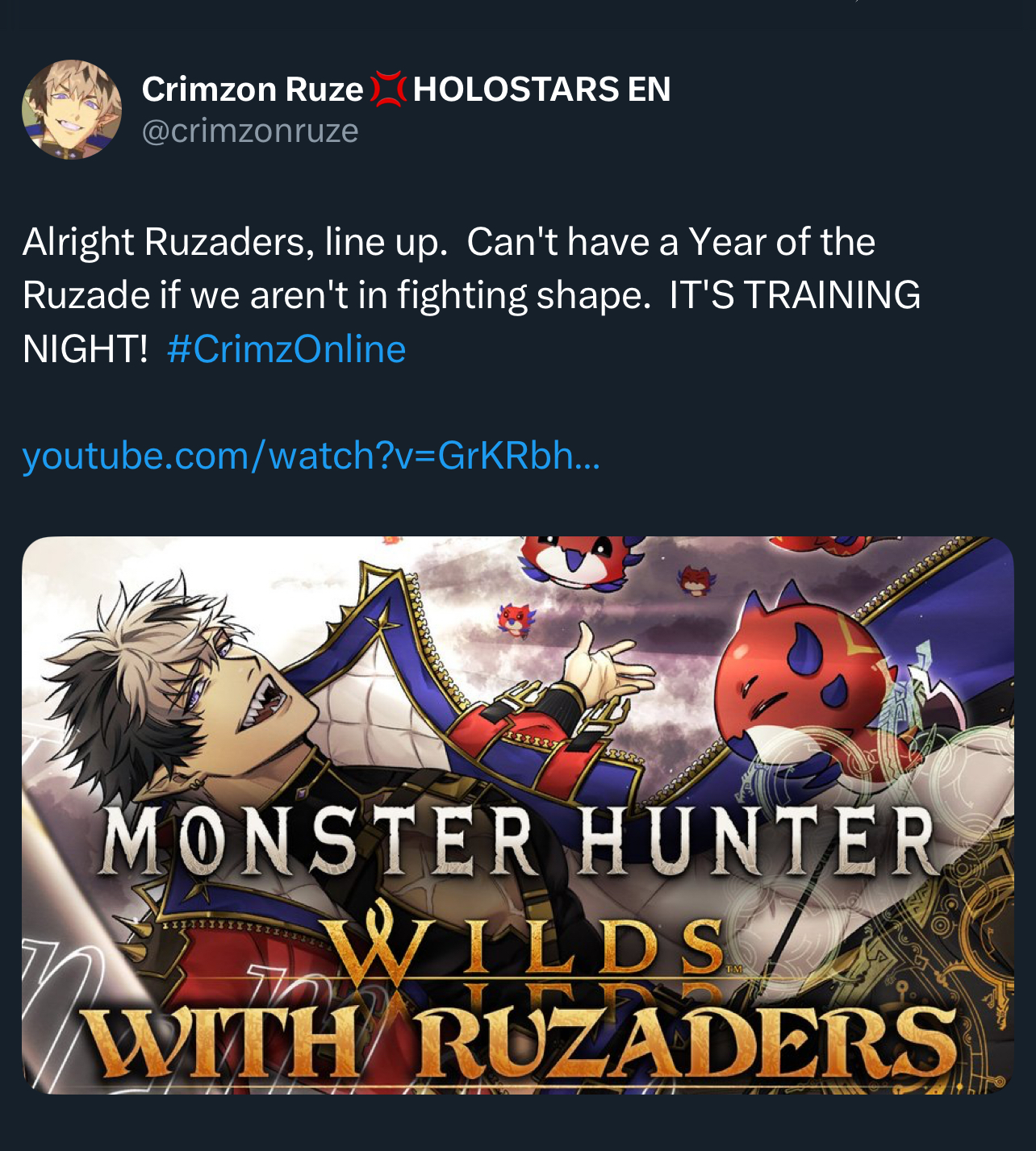Click the small flying mascot in clouds
The height and width of the screenshot is (1151, 1036).
tap(696, 580)
